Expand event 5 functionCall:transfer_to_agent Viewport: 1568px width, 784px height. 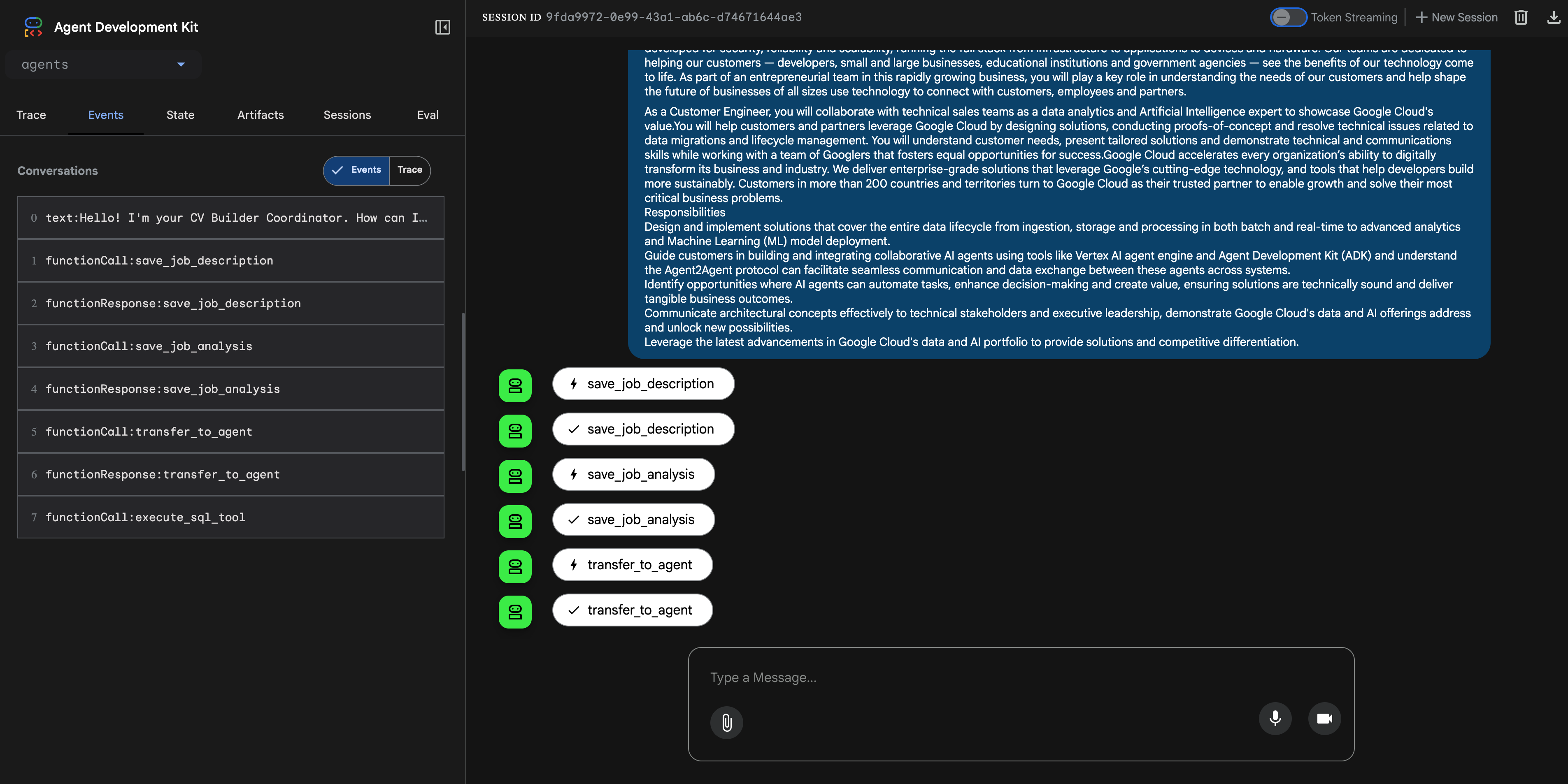pos(231,432)
